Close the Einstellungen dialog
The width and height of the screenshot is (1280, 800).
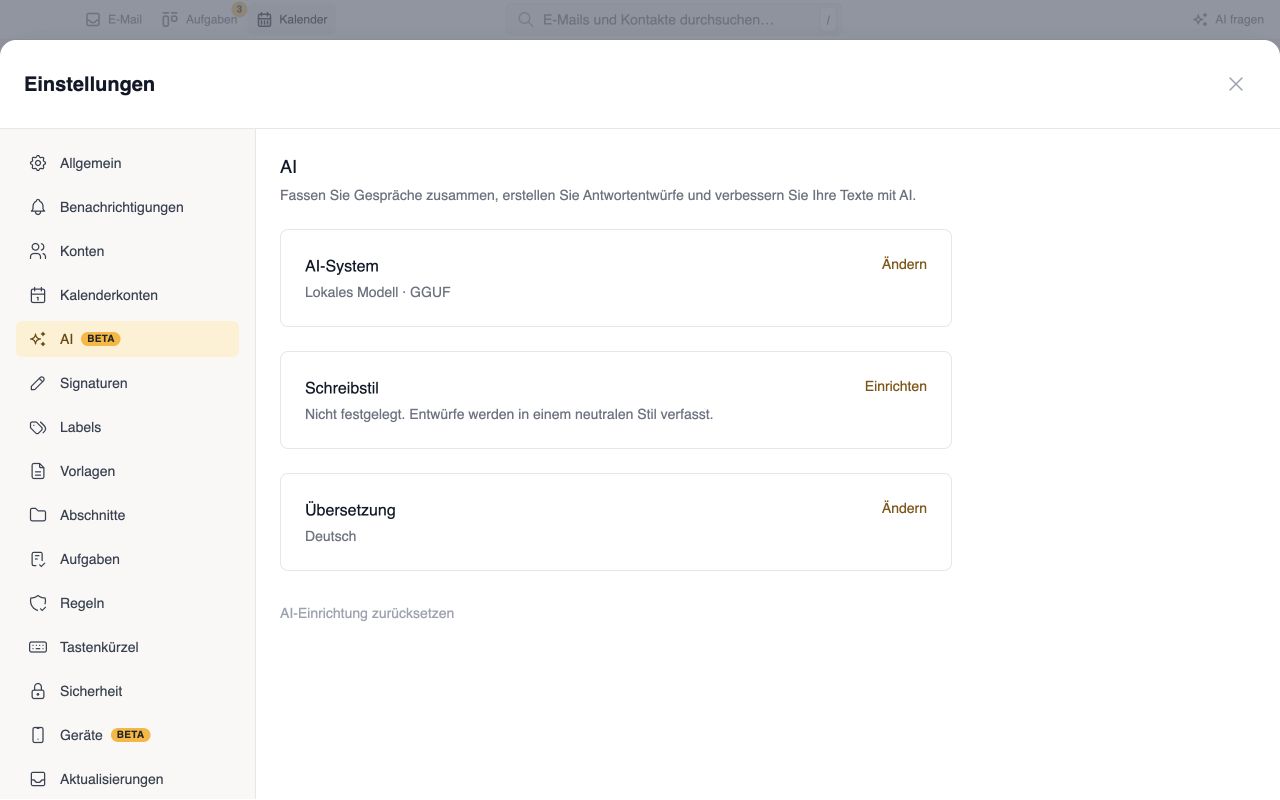[1236, 84]
